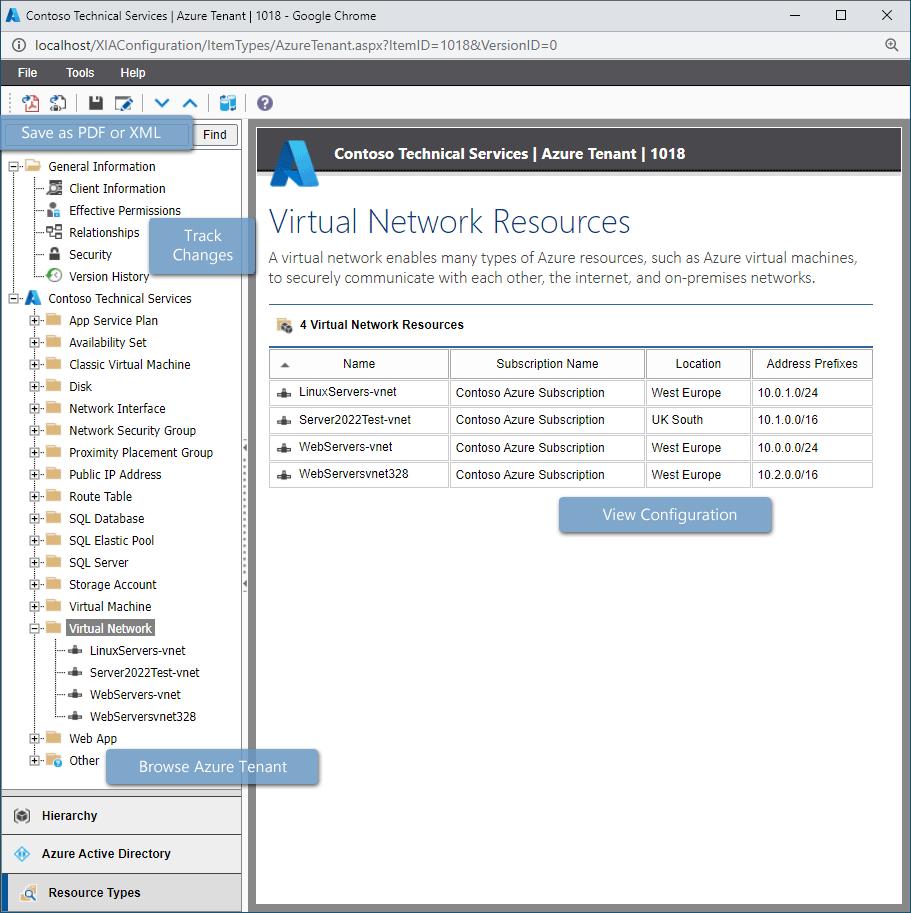The image size is (911, 913).
Task: Expand the Classic Virtual Machine folder
Action: tap(34, 365)
